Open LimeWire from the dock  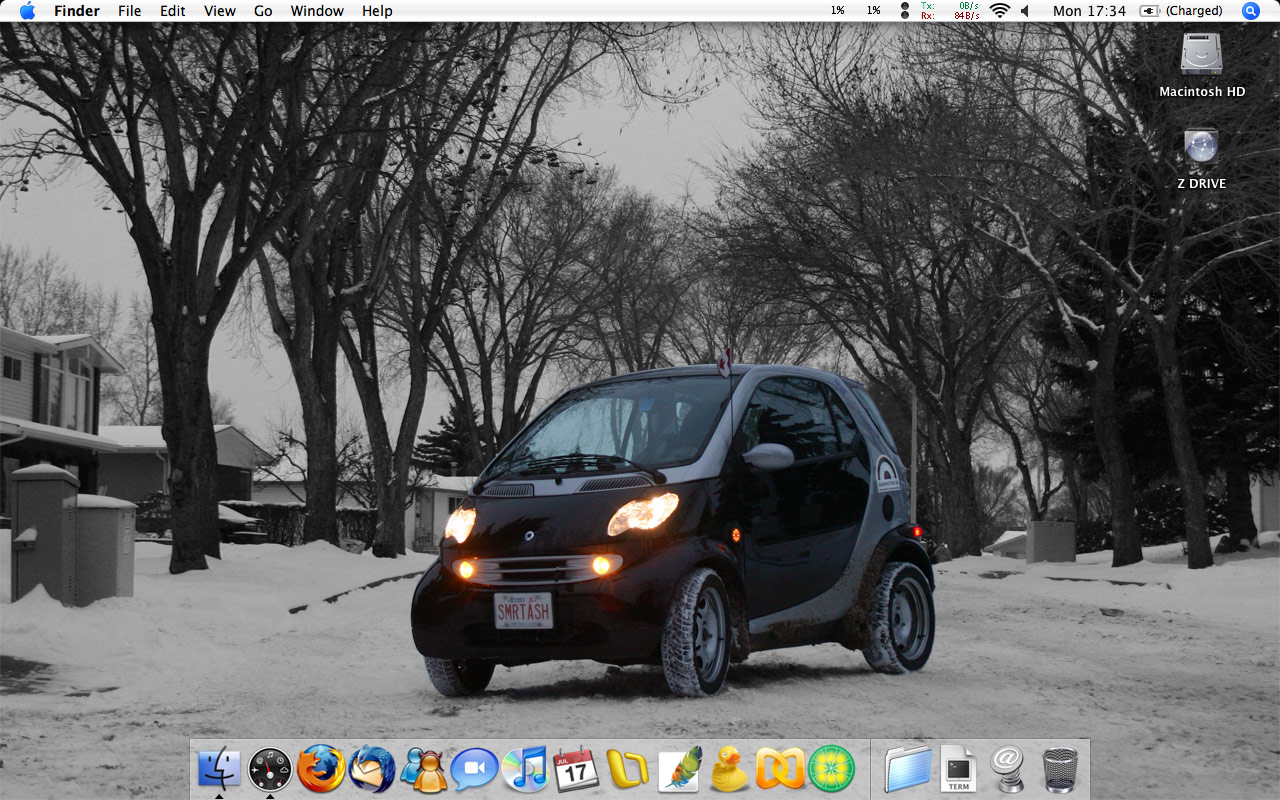coord(831,769)
